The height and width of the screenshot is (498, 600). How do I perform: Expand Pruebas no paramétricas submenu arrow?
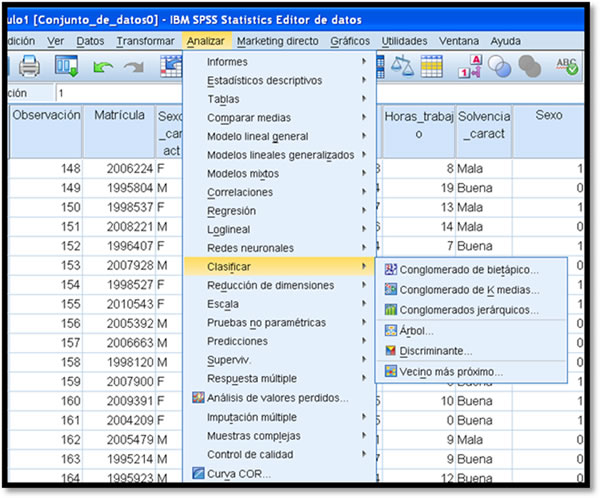pyautogui.click(x=364, y=322)
